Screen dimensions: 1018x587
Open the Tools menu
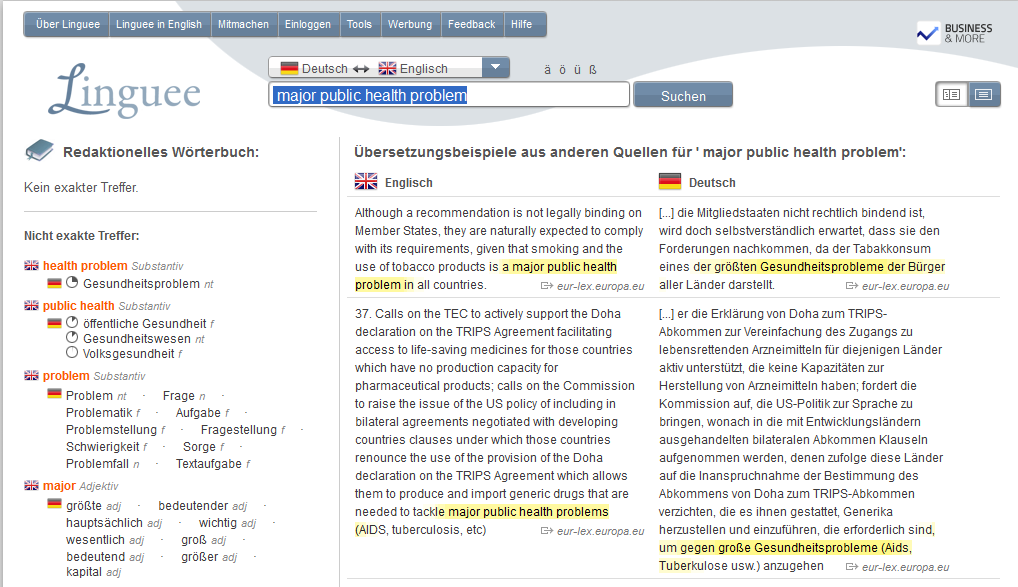coord(359,25)
